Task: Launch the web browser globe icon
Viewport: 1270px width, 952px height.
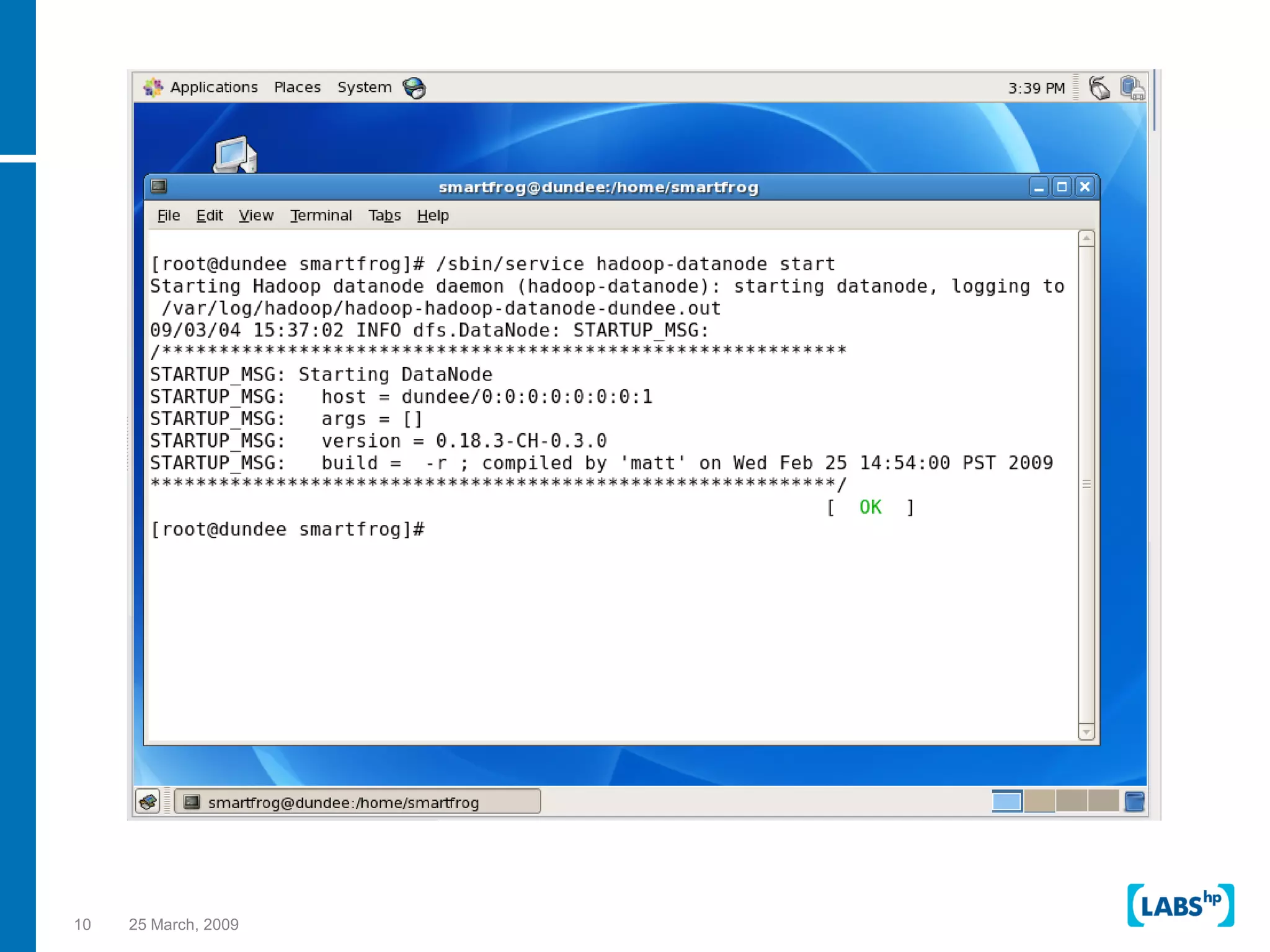Action: (x=414, y=88)
